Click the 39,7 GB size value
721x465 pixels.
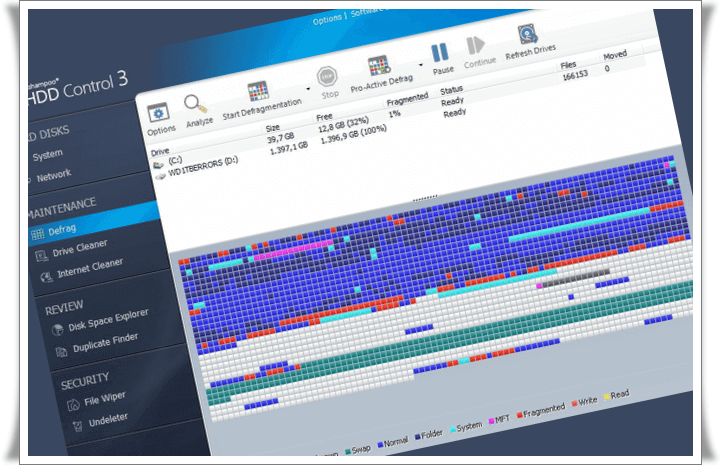pos(280,138)
